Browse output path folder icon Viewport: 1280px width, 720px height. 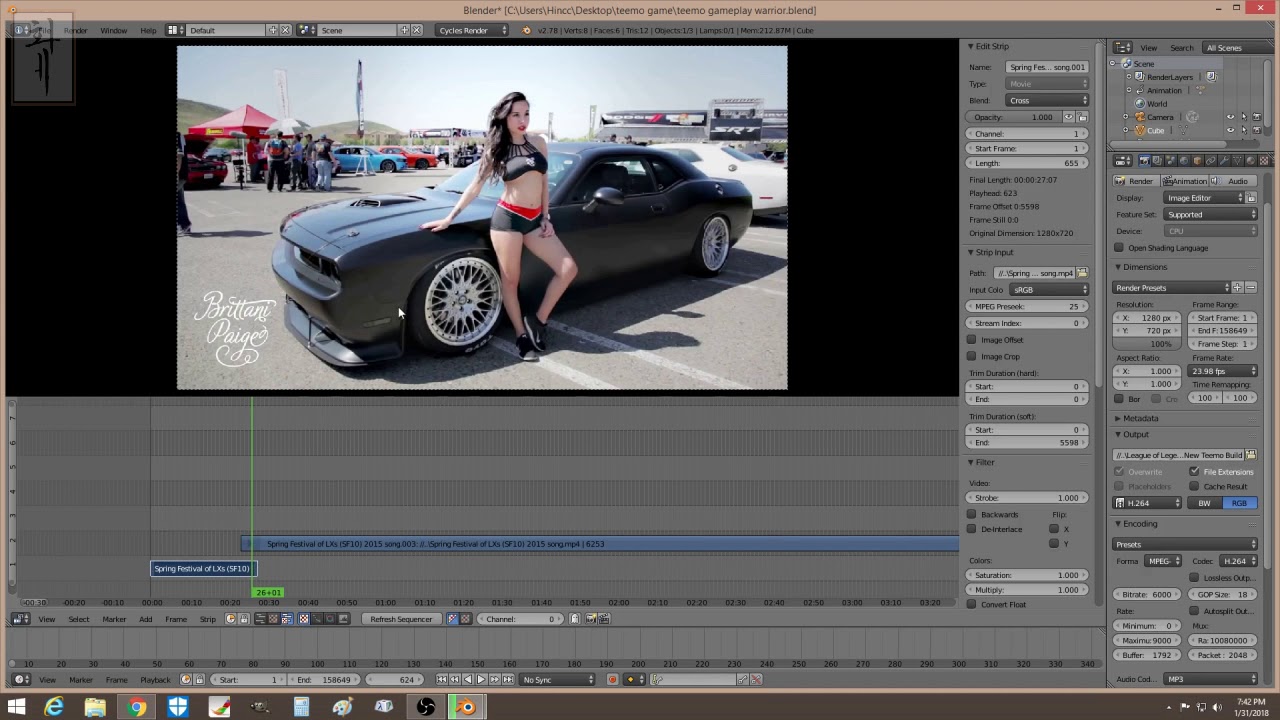1251,455
